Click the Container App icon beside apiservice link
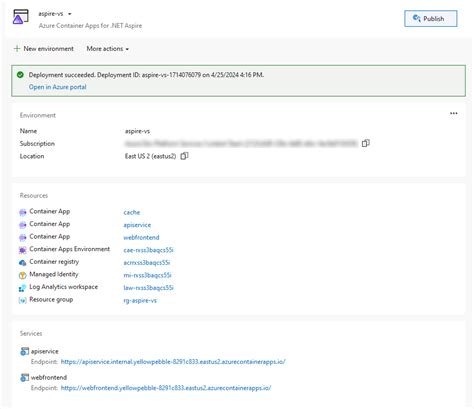This screenshot has height=409, width=474. point(23,225)
